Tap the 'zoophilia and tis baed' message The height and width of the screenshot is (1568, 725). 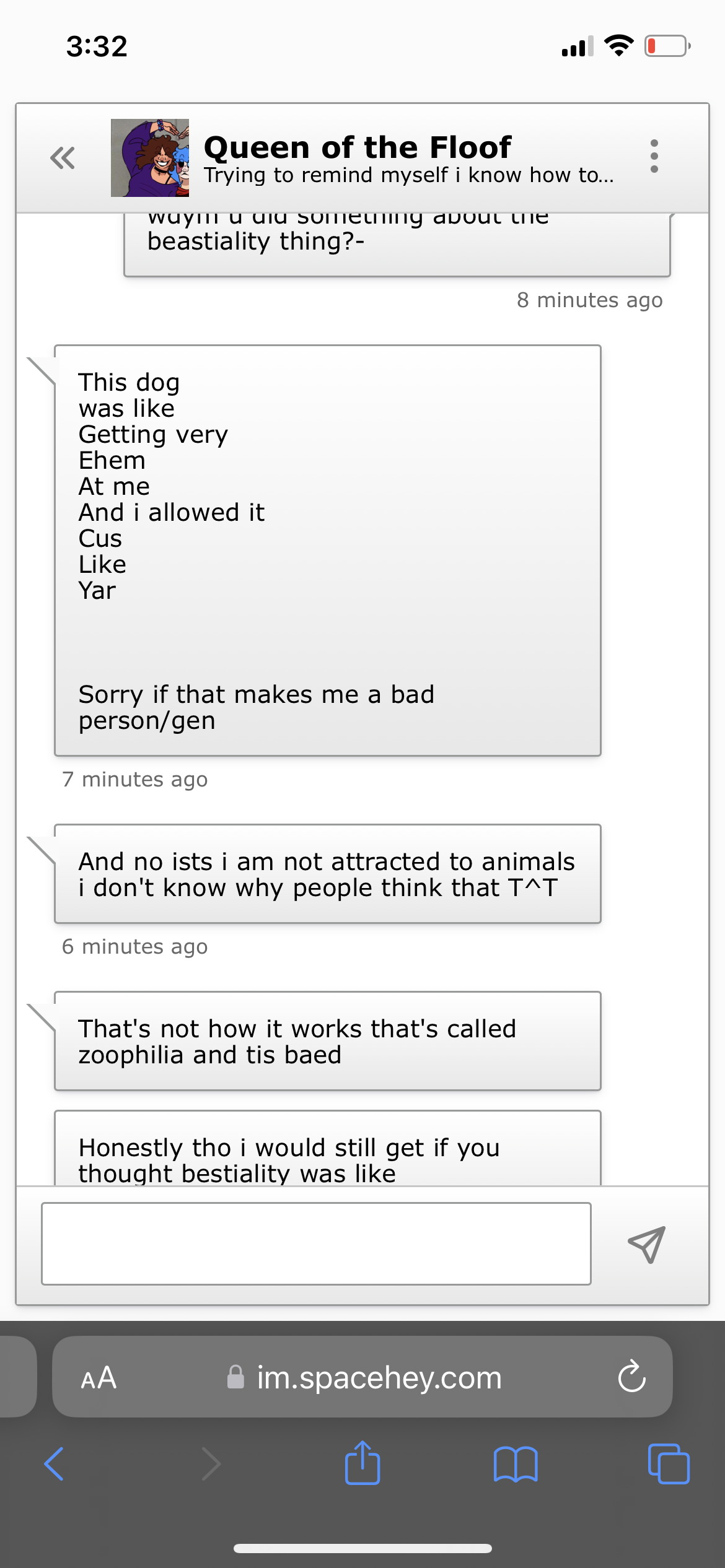point(327,1041)
